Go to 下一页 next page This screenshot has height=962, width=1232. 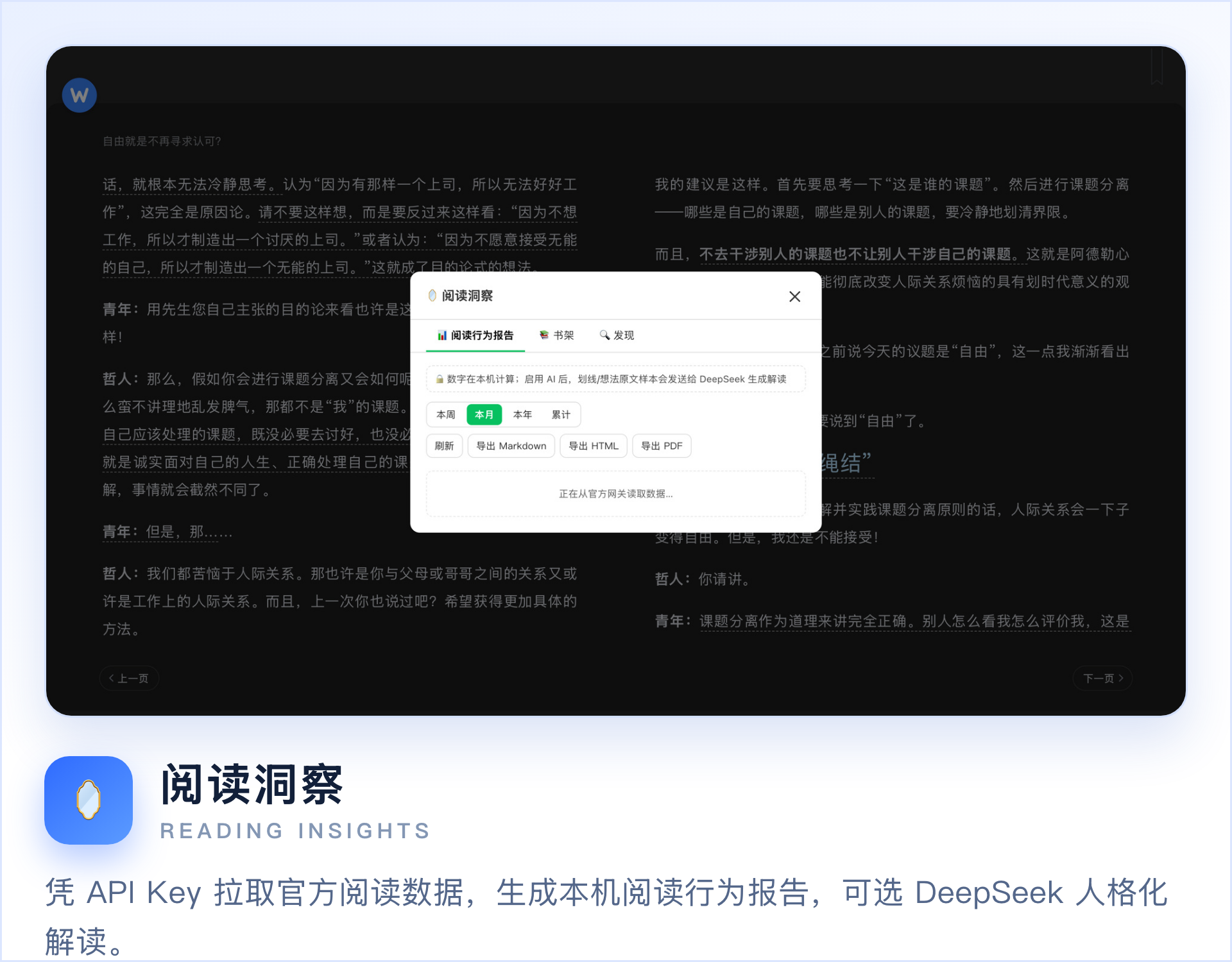(x=1102, y=679)
